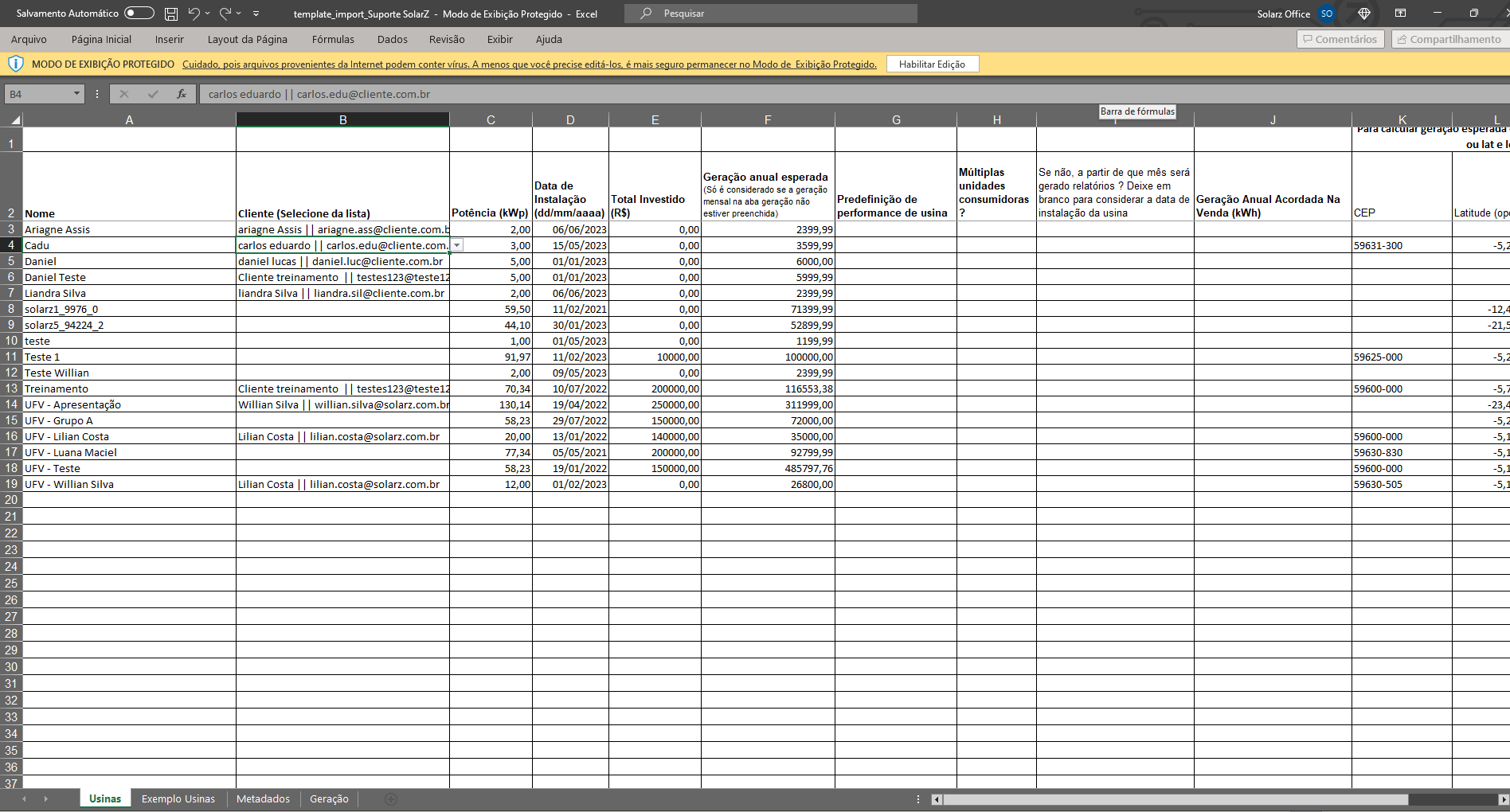Click the protected view warning link
The width and height of the screenshot is (1510, 812).
point(529,64)
